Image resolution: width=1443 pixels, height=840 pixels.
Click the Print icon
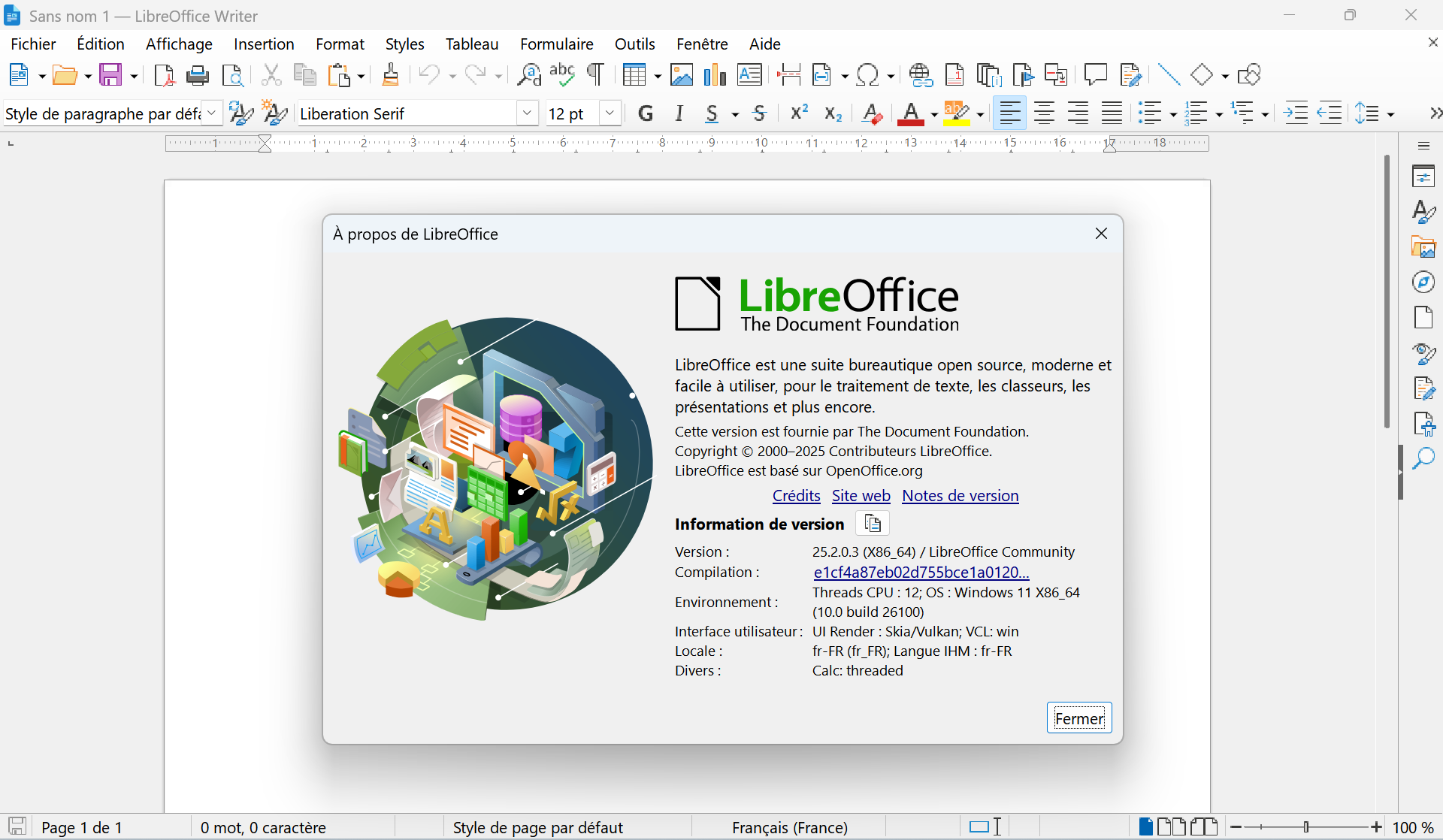[x=198, y=75]
